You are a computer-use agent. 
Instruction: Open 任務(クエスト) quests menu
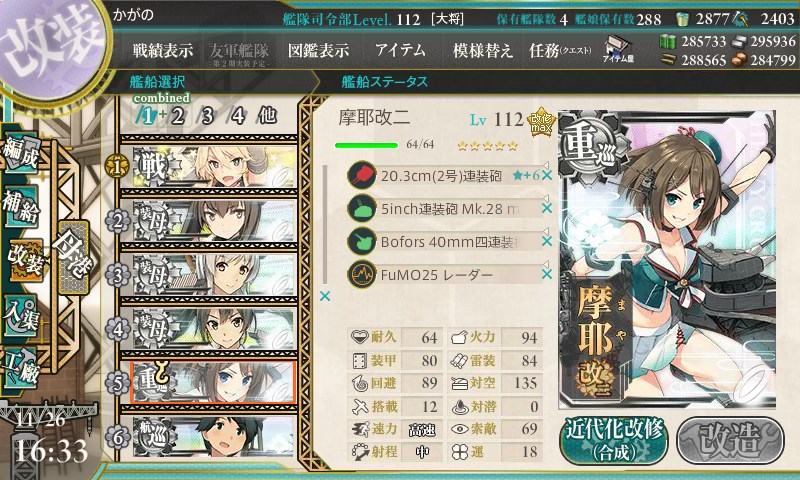pyautogui.click(x=560, y=50)
